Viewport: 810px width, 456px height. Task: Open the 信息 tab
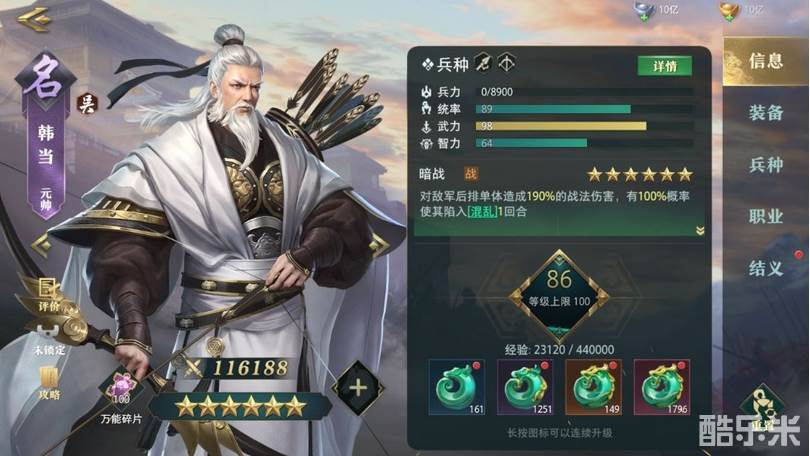(x=766, y=61)
